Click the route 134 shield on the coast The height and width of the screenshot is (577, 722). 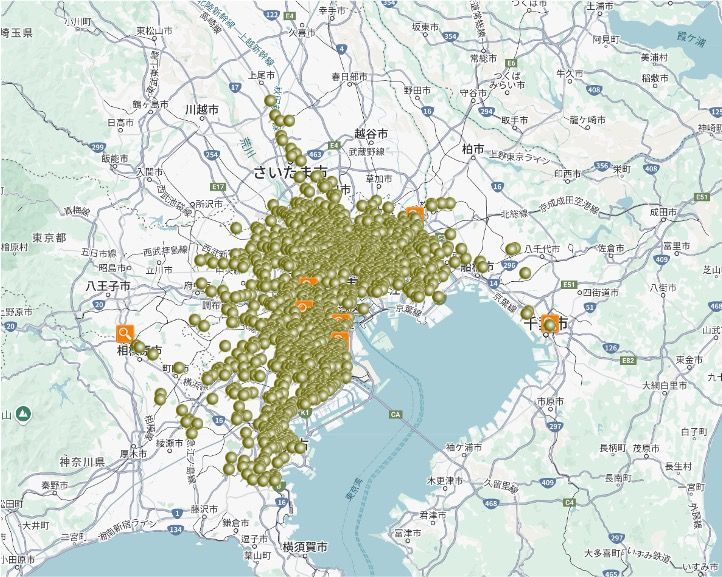click(176, 530)
